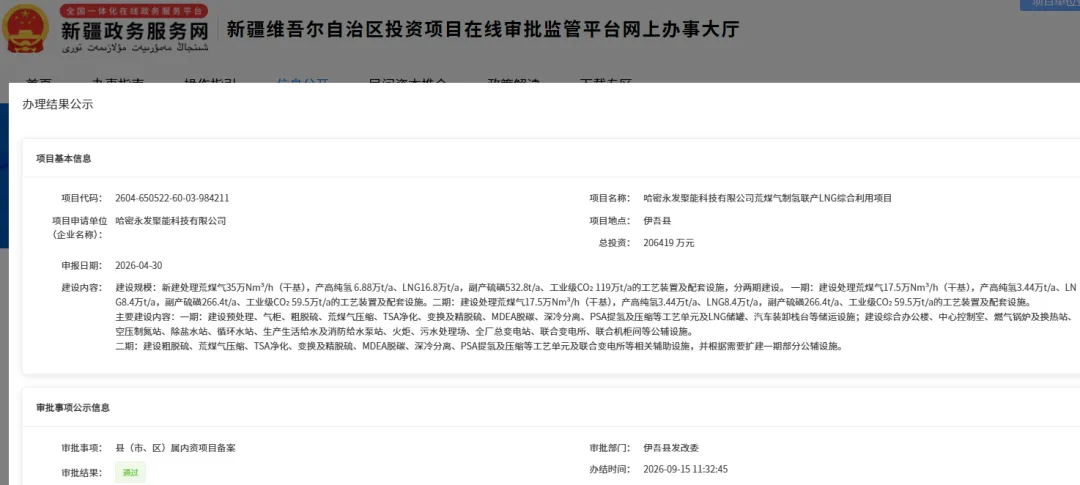Select project code 2604-650522-60-03-984211
Viewport: 1080px width, 485px height.
tap(172, 198)
